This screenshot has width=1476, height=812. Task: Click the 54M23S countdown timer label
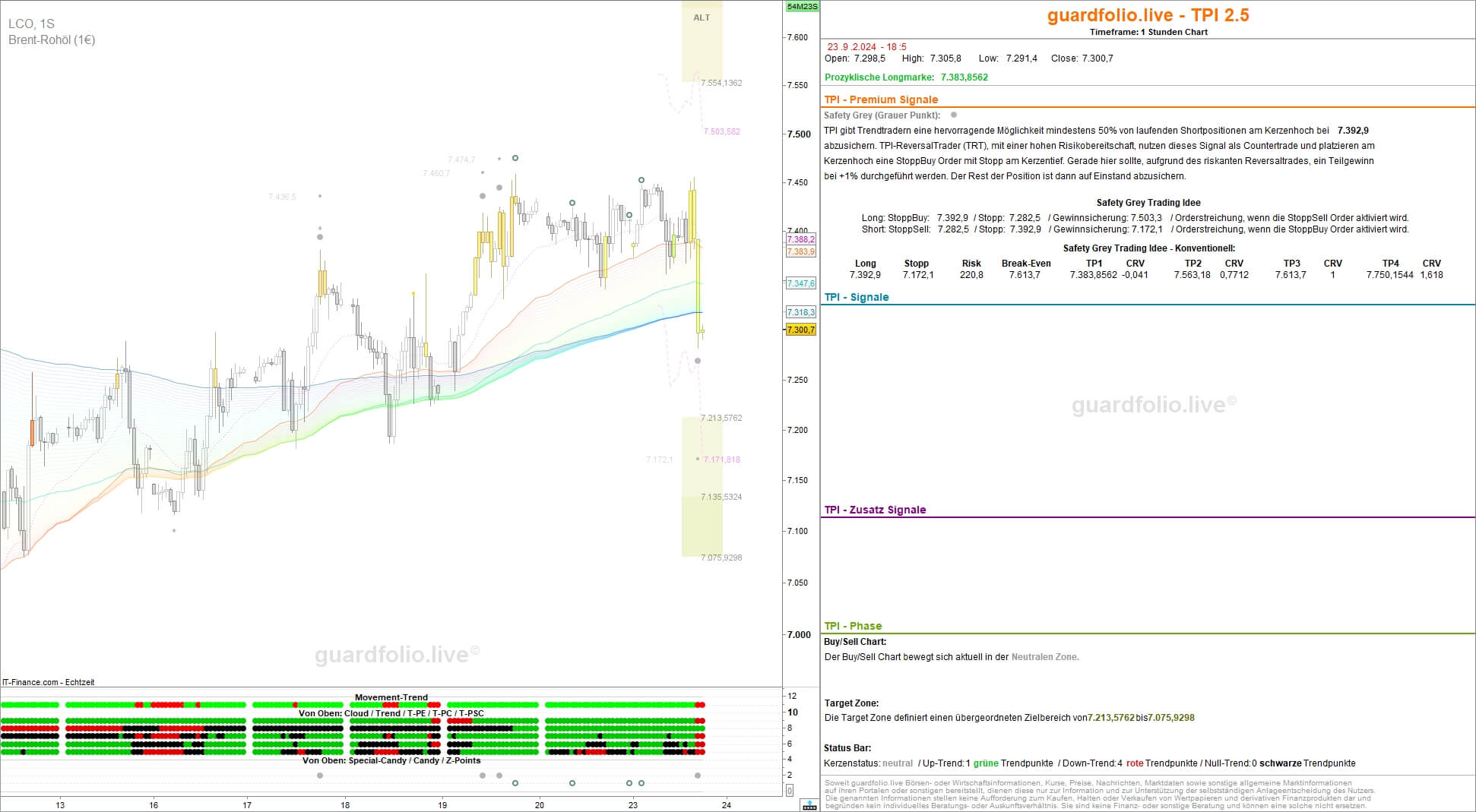tap(802, 7)
